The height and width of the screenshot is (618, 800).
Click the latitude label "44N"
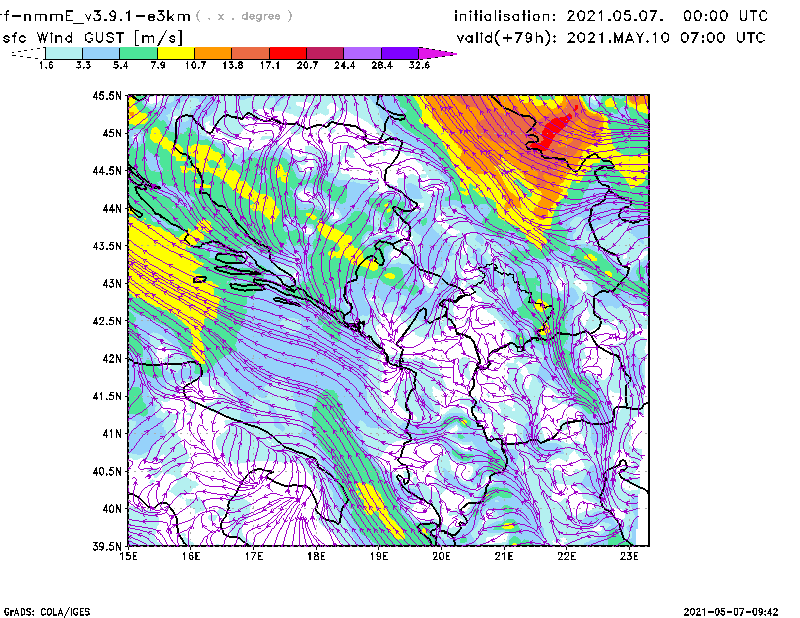(x=112, y=208)
